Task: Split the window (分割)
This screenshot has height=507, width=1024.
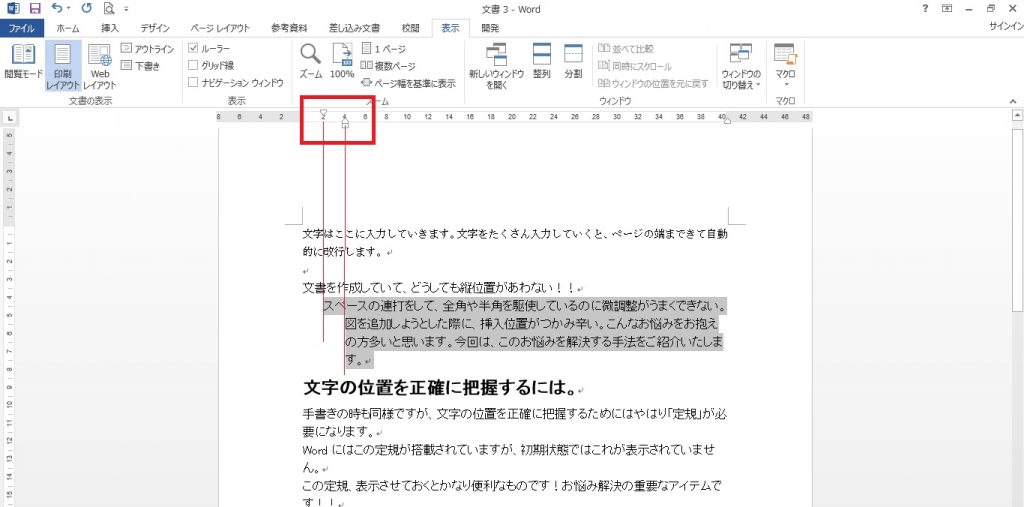Action: click(573, 62)
